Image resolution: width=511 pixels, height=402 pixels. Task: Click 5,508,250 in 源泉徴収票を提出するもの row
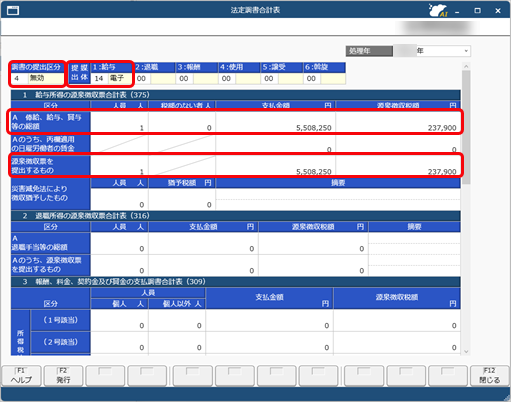point(275,166)
